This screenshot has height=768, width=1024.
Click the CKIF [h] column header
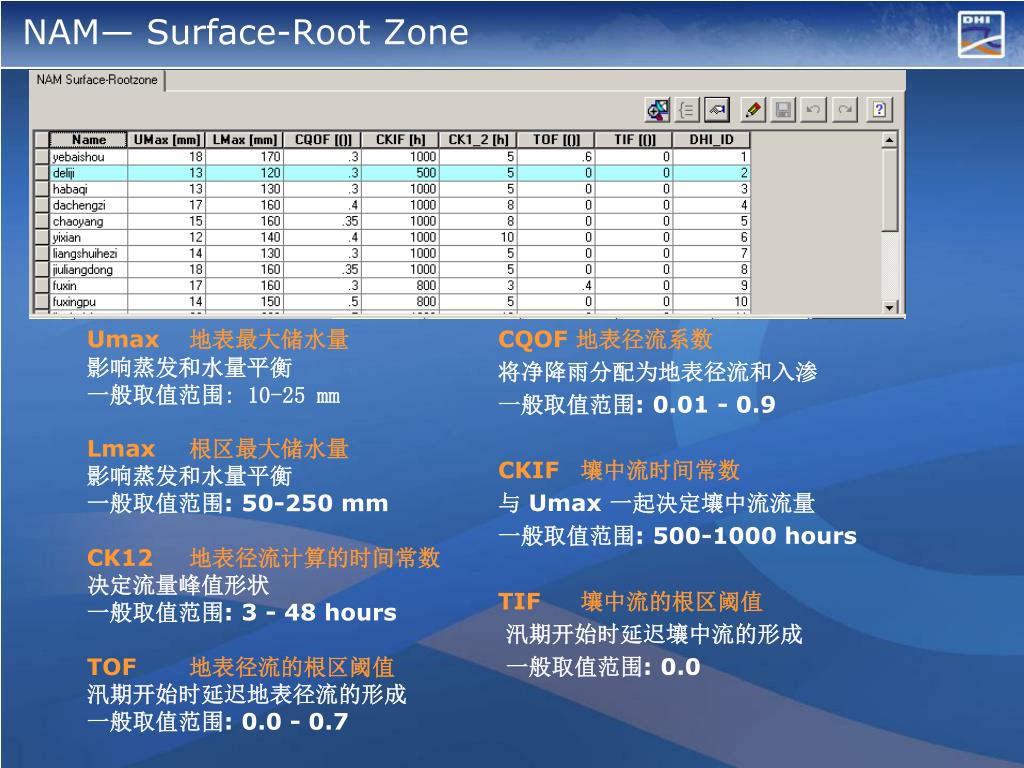pos(400,140)
